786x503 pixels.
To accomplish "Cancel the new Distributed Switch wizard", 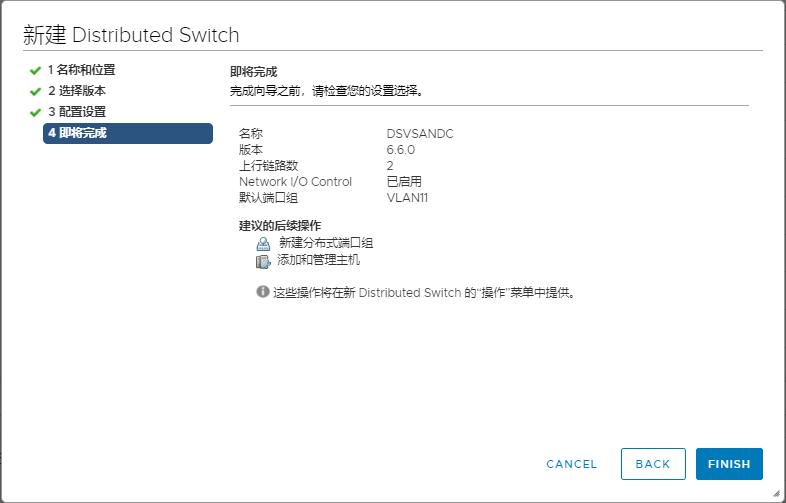I will tap(572, 464).
